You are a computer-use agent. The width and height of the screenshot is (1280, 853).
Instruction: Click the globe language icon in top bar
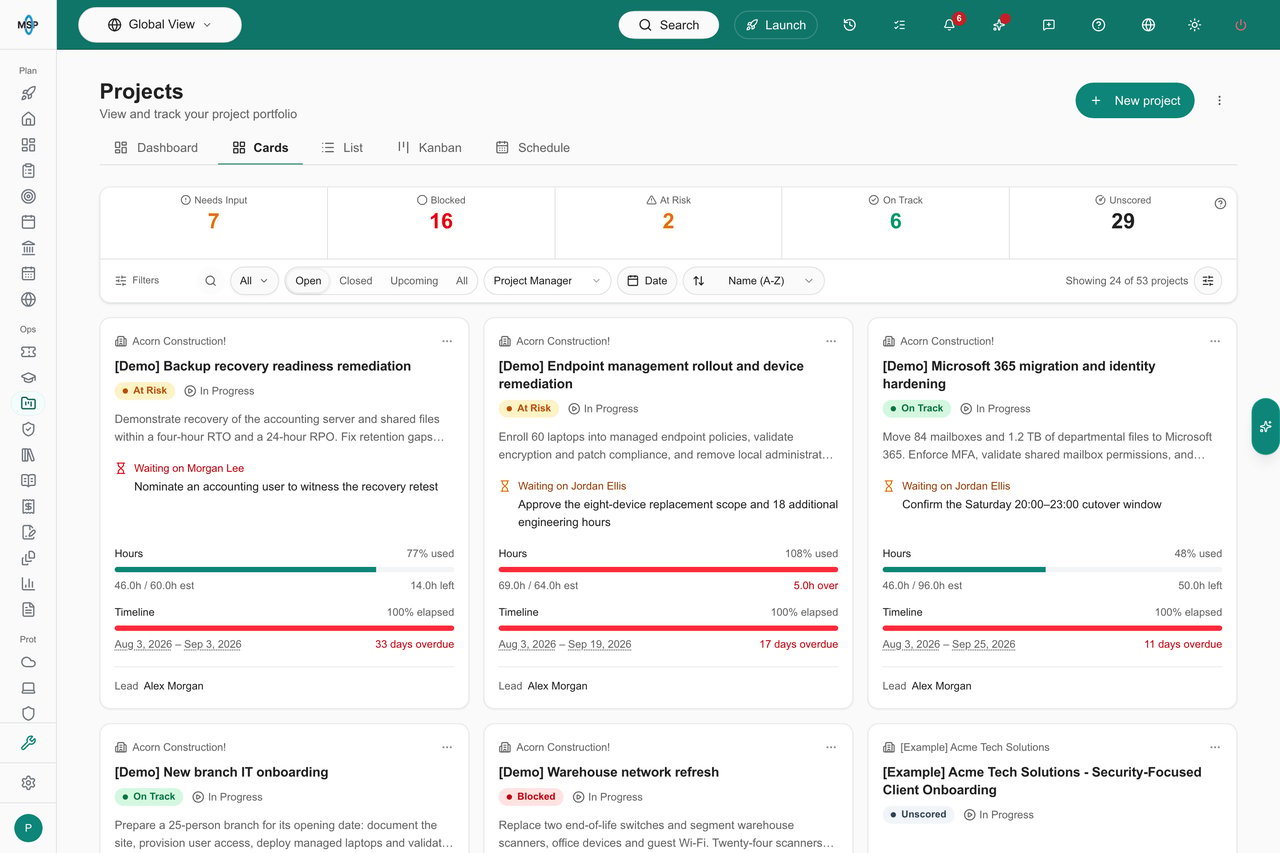pos(1148,25)
